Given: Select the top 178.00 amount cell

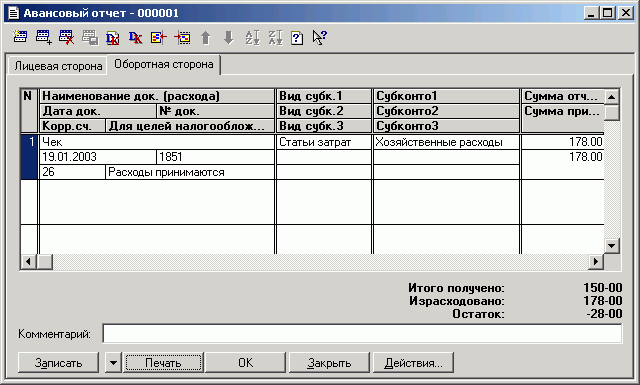Looking at the screenshot, I should [x=563, y=142].
